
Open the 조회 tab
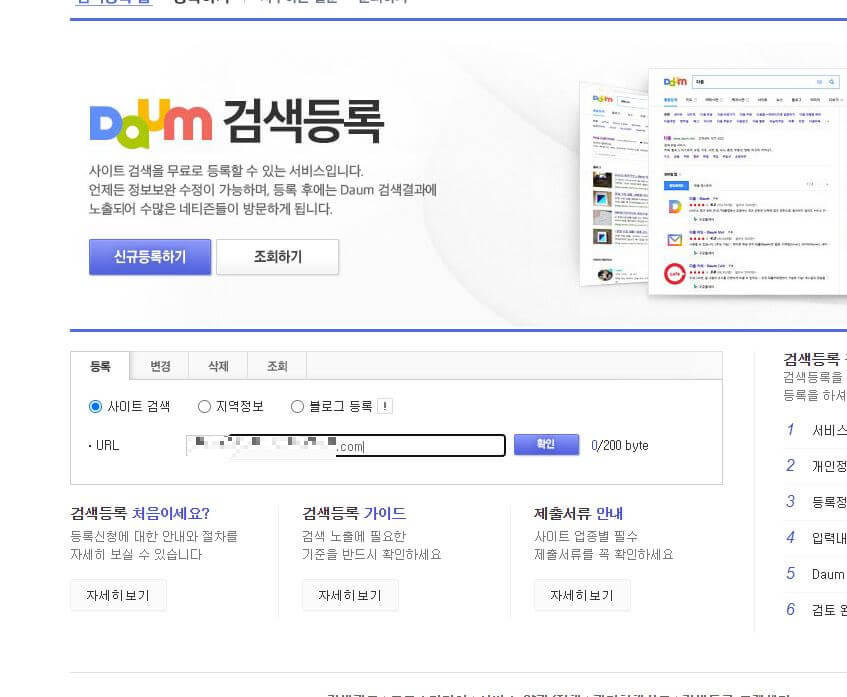(277, 366)
